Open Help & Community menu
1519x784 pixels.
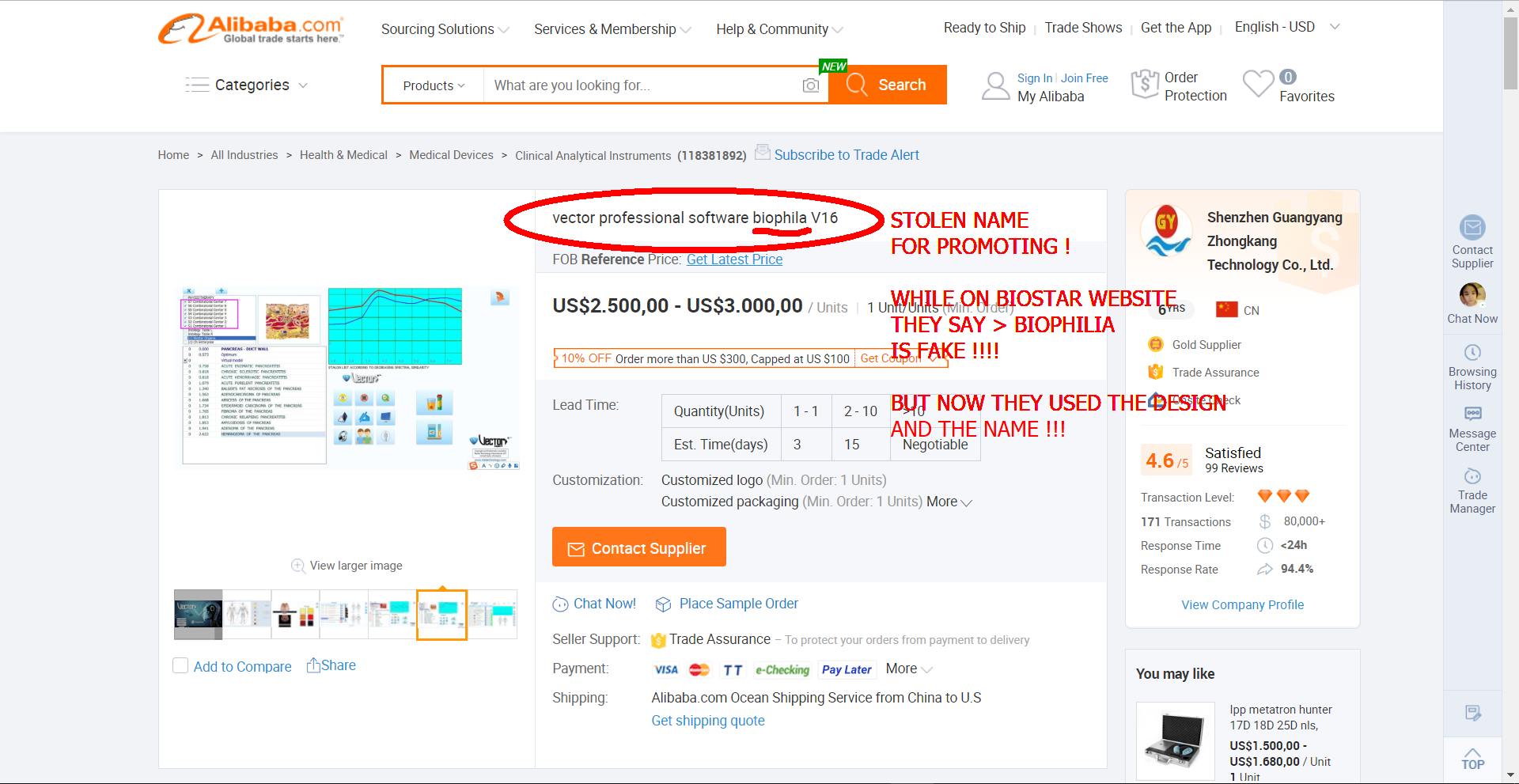coord(779,29)
